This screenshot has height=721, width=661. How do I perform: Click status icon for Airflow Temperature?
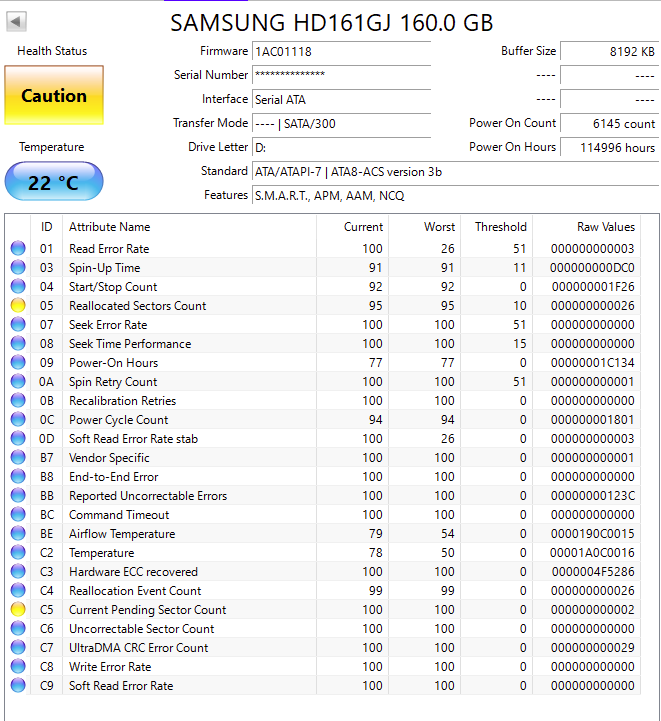click(x=18, y=533)
